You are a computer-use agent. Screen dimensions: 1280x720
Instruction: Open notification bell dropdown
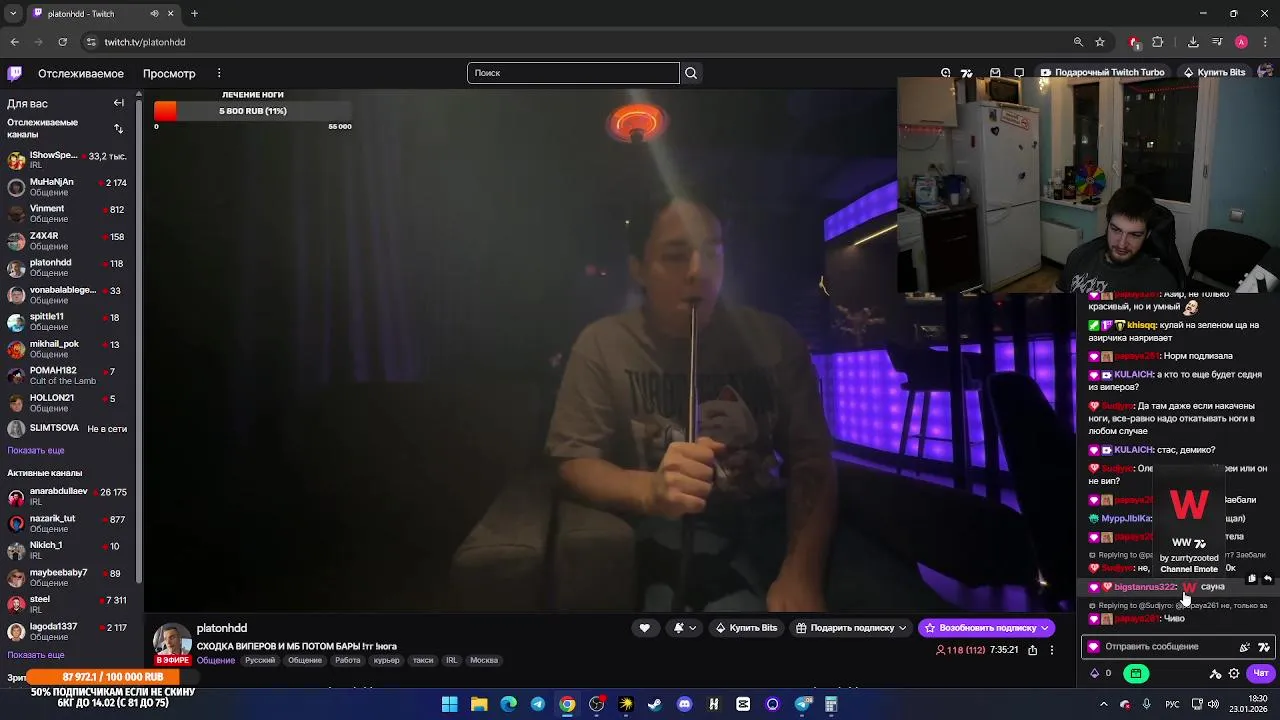pos(684,628)
